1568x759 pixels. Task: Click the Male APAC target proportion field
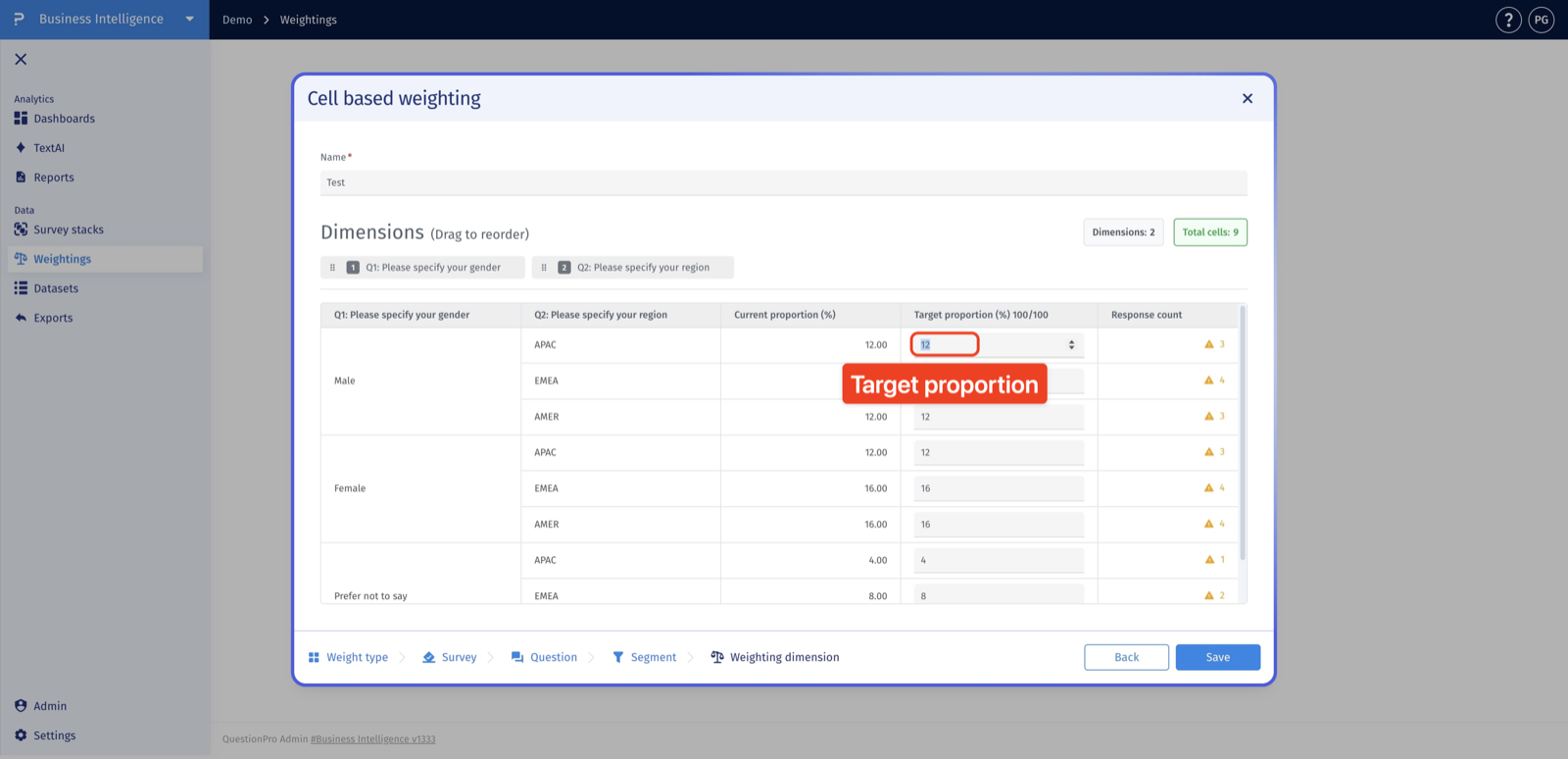(999, 344)
